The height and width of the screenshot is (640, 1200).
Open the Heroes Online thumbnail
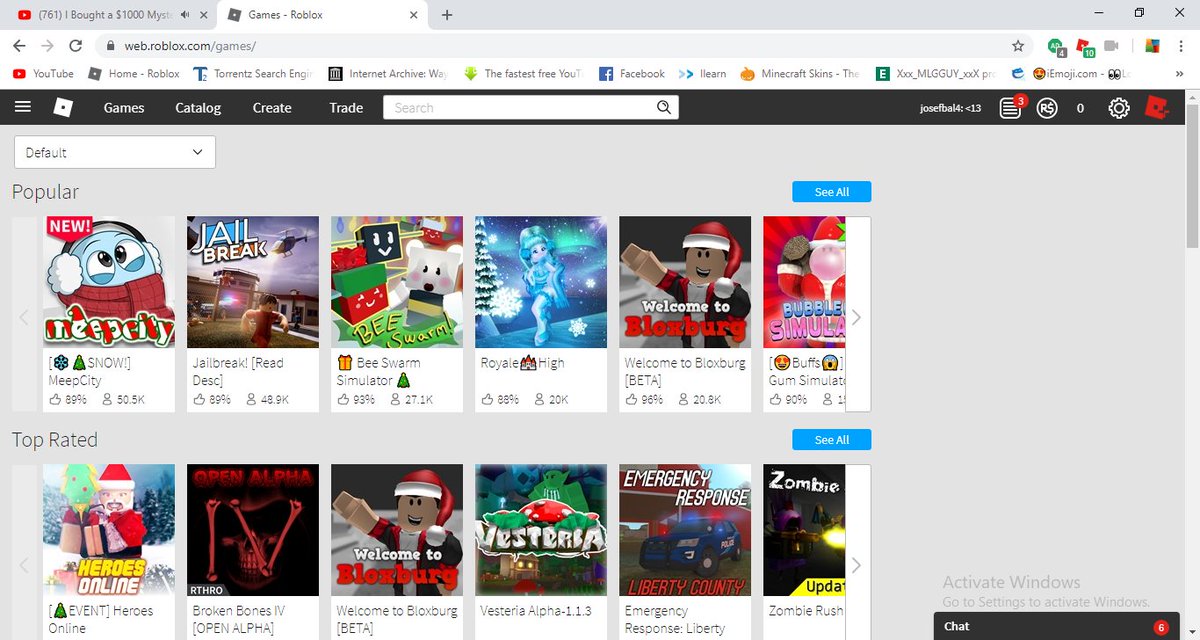click(x=109, y=530)
